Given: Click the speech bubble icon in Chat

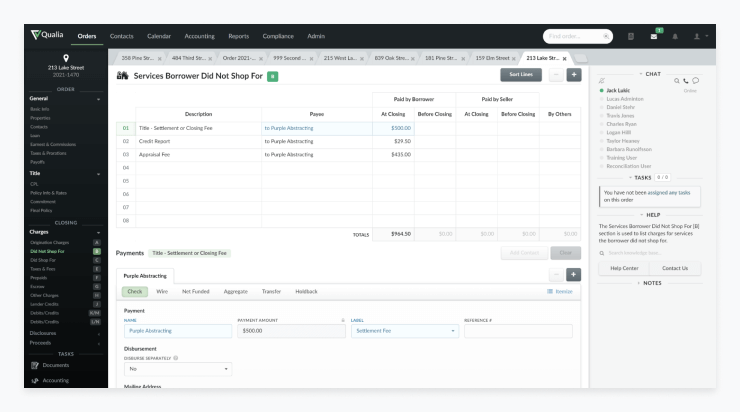Looking at the screenshot, I should click(x=696, y=81).
